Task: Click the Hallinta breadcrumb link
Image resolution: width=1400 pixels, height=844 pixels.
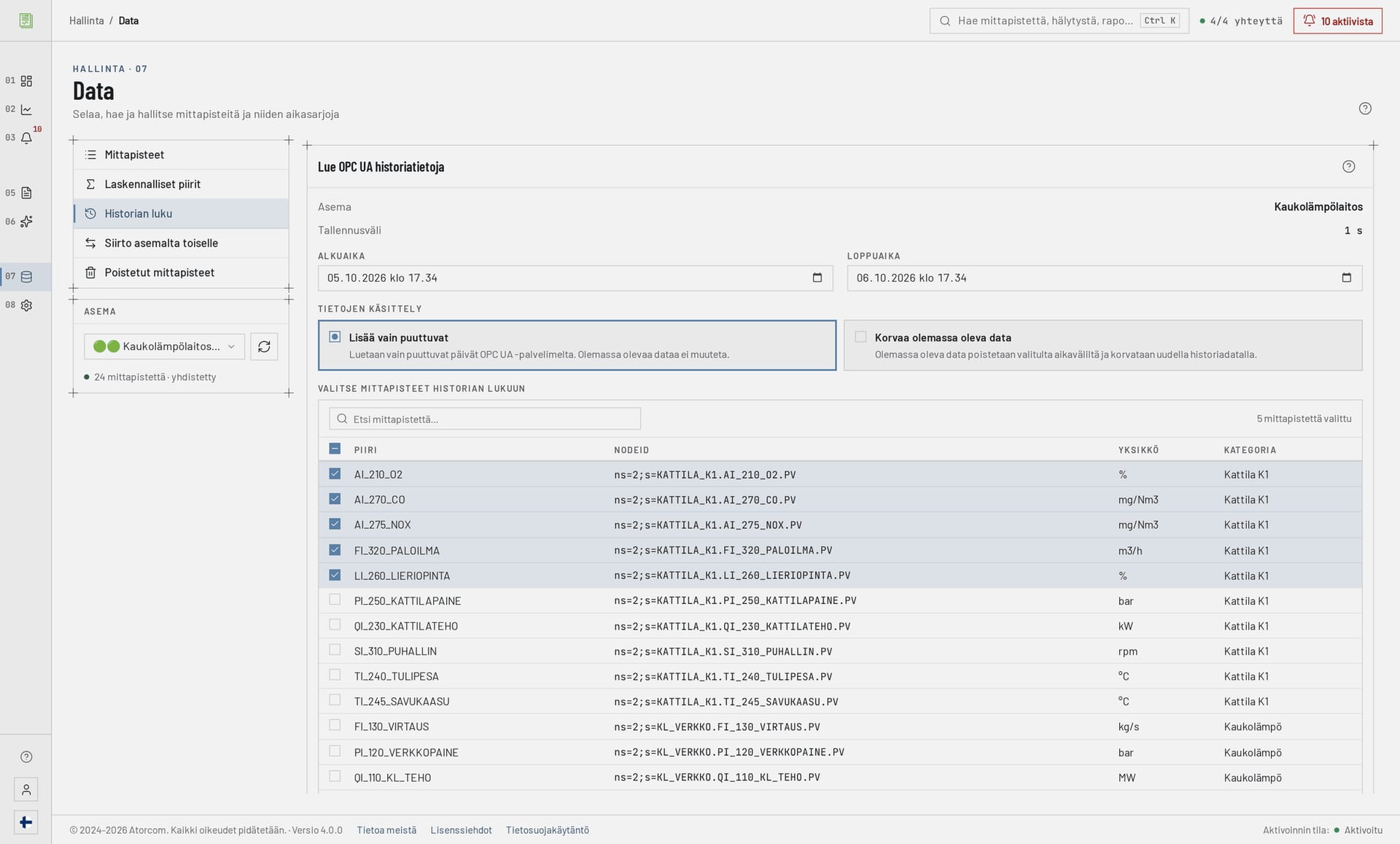Action: pyautogui.click(x=87, y=20)
